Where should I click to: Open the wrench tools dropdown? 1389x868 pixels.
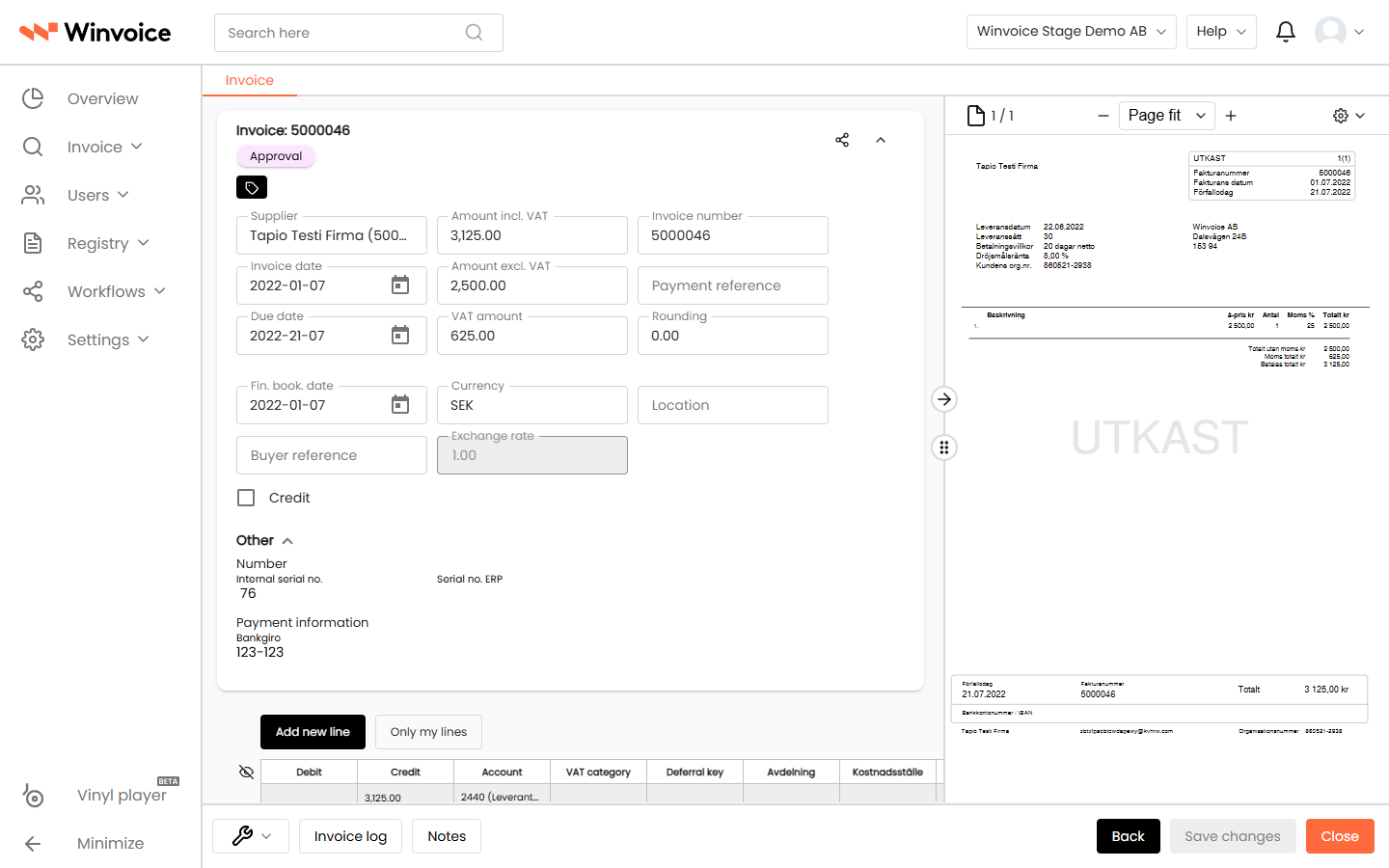tap(251, 836)
